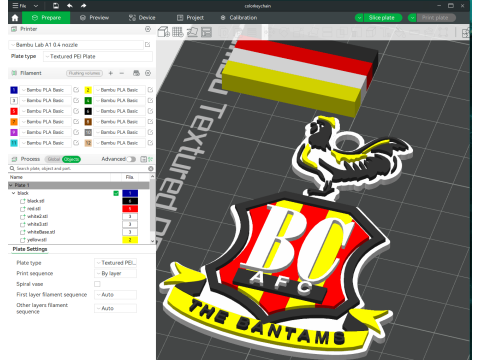This screenshot has height=360, width=480.
Task: Edit the preset of filament 2
Action: pyautogui.click(x=150, y=90)
